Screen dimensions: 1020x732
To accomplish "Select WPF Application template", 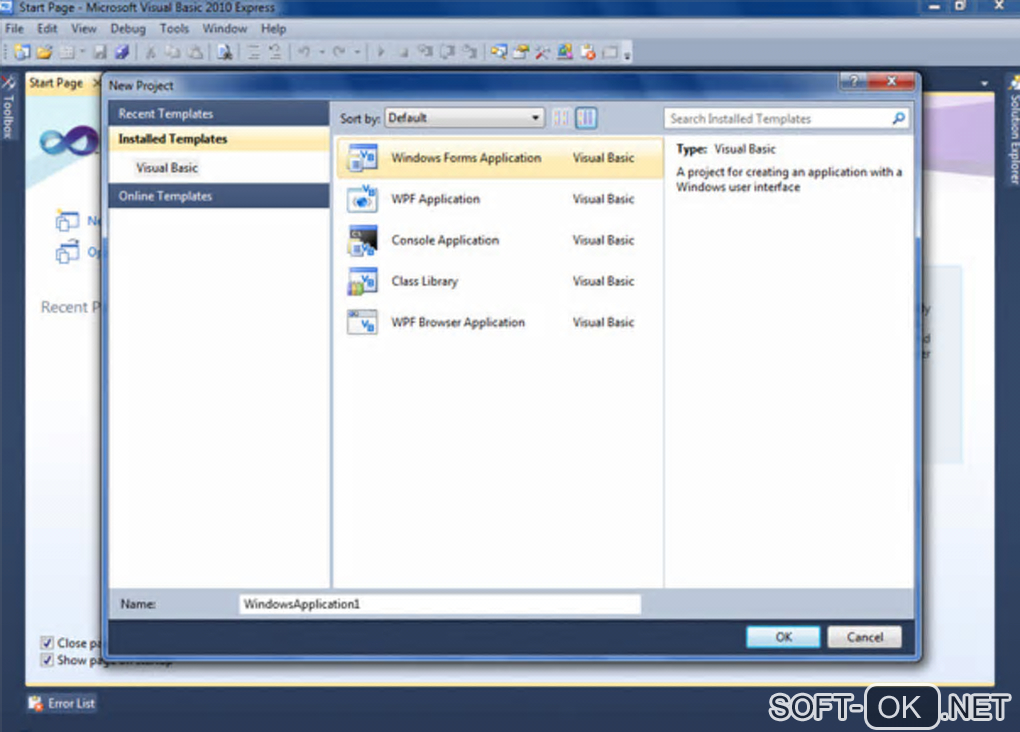I will (x=500, y=199).
